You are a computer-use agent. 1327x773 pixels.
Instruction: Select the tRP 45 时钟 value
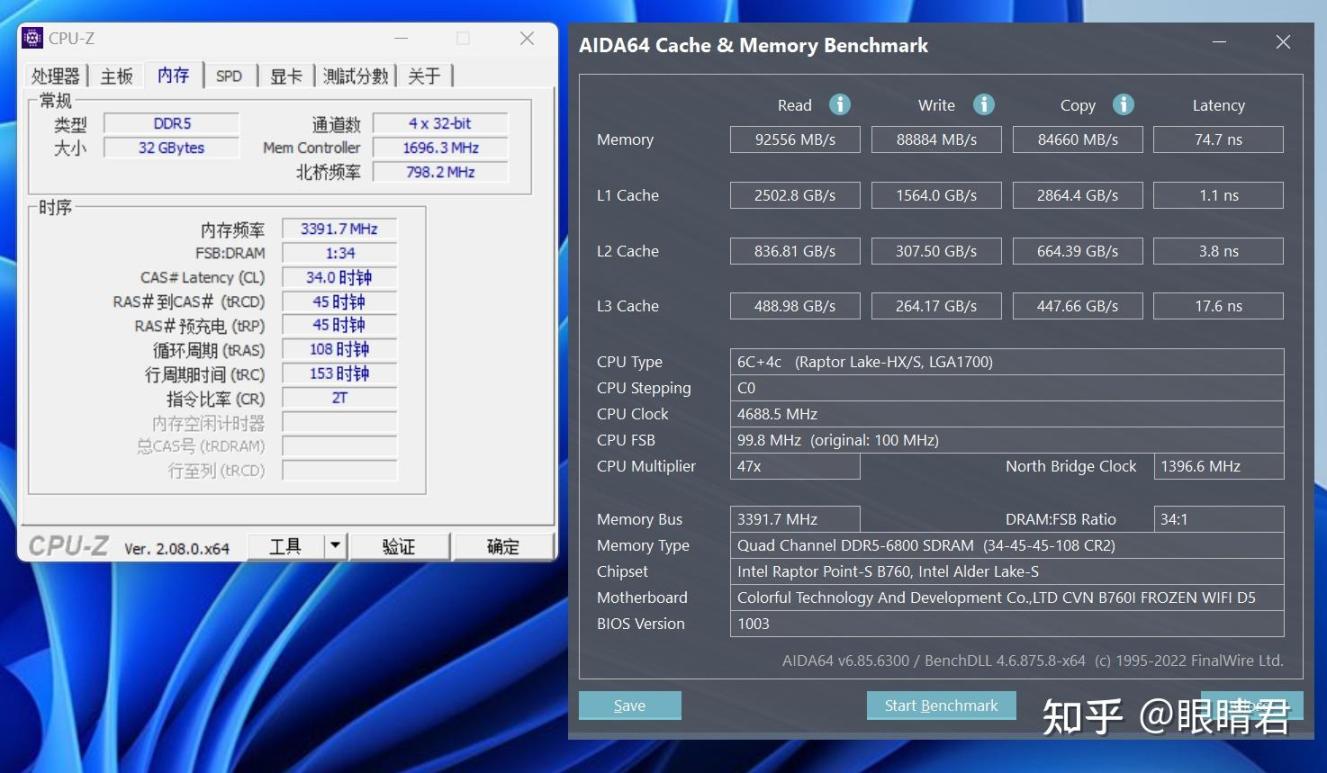point(339,325)
